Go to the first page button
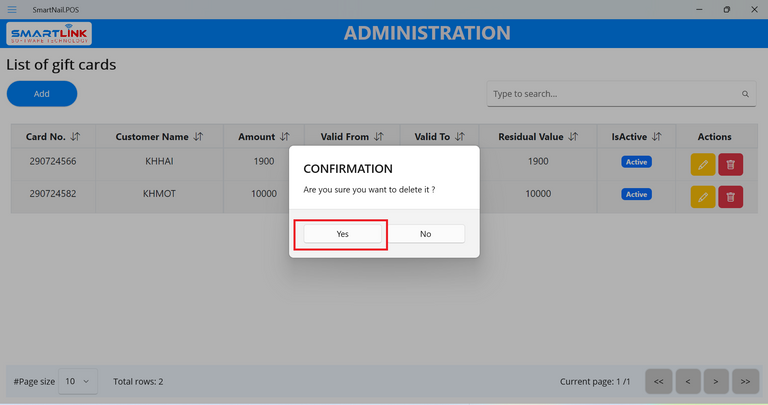 tap(658, 381)
